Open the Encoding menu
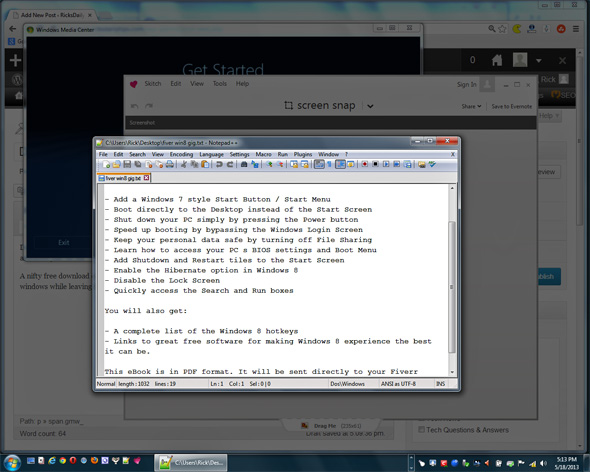590x472 pixels. point(181,154)
